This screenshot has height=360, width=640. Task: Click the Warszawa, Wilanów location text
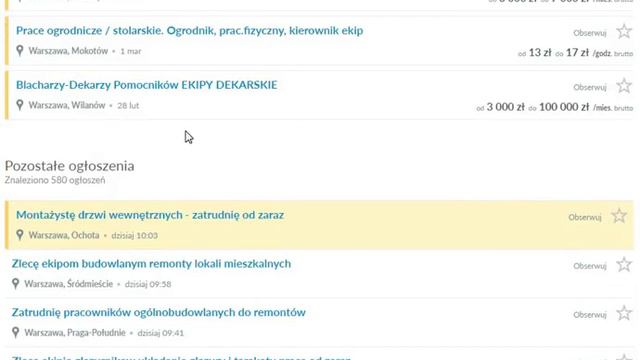(67, 105)
